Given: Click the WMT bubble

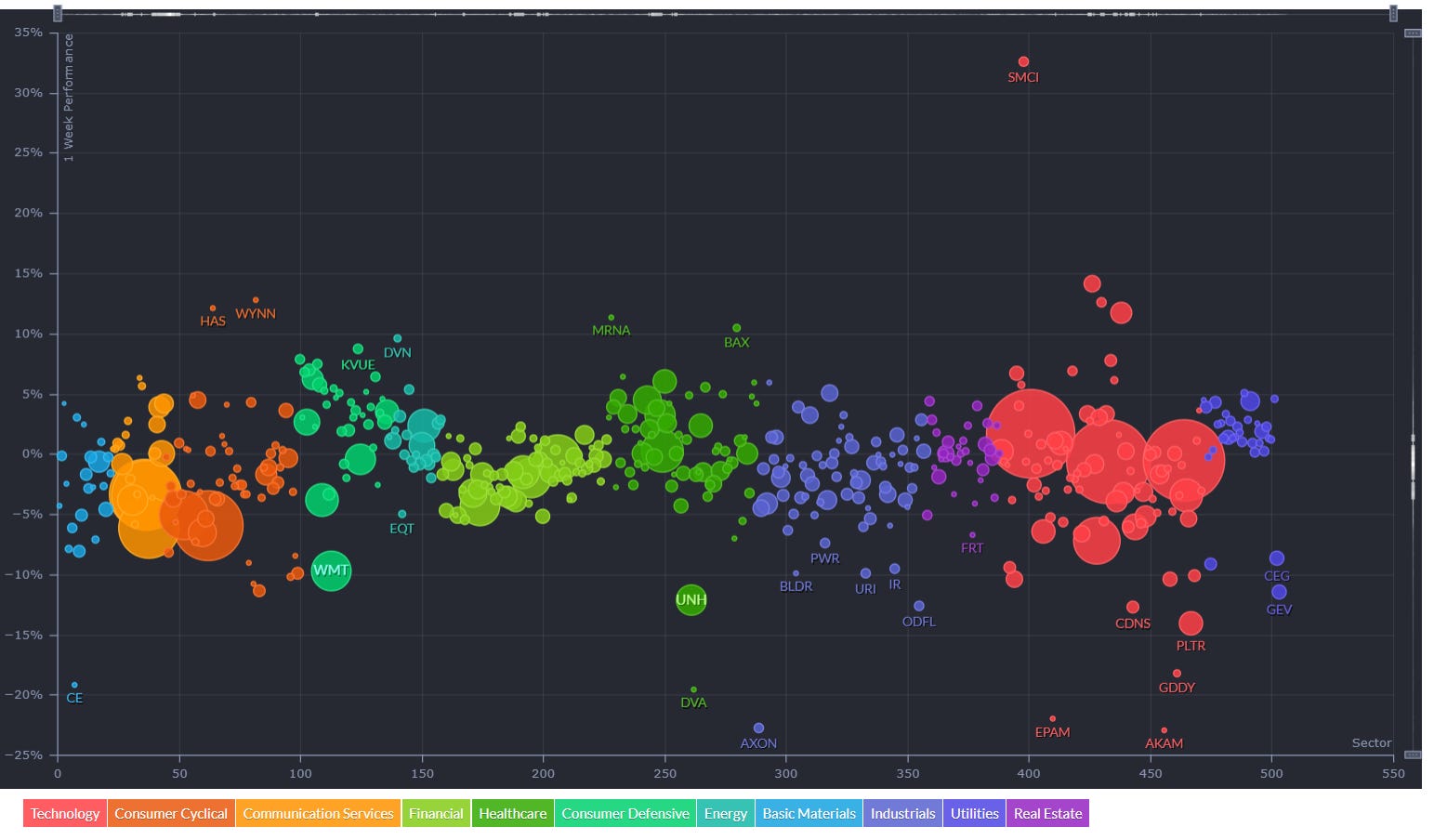Looking at the screenshot, I should 331,570.
